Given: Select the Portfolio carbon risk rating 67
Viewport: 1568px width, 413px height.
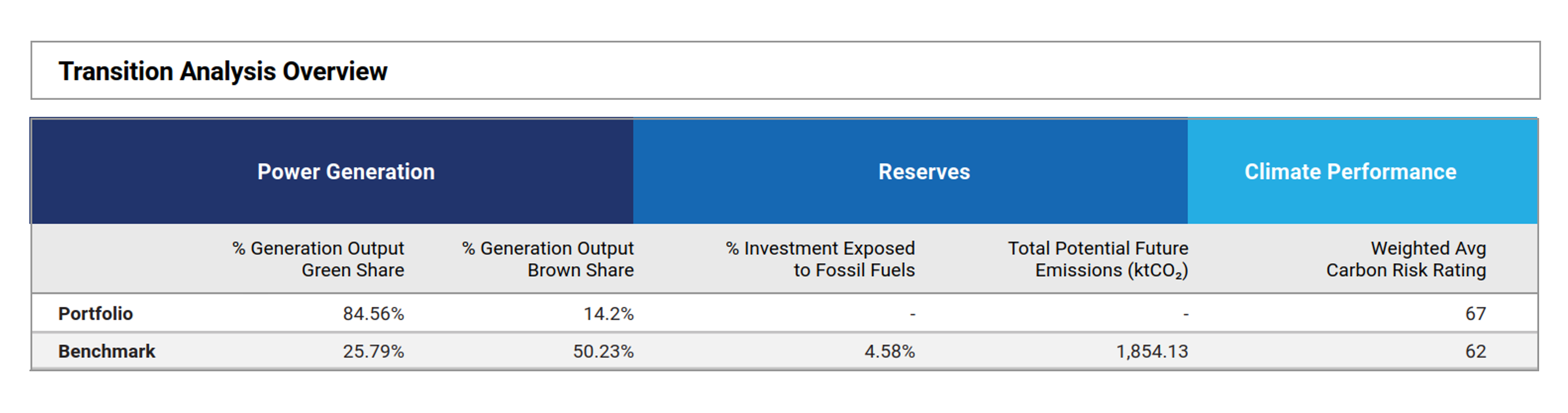Looking at the screenshot, I should [x=1475, y=314].
